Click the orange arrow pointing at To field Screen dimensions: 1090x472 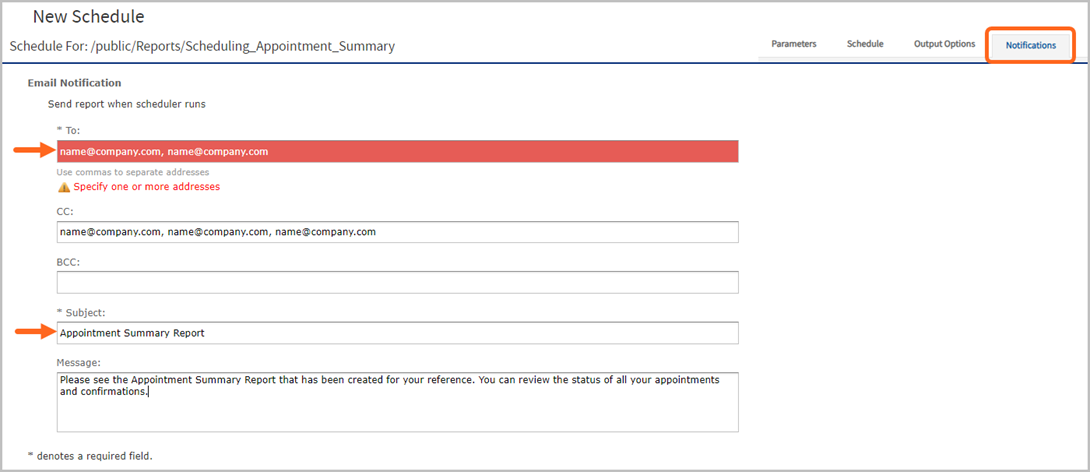coord(34,150)
